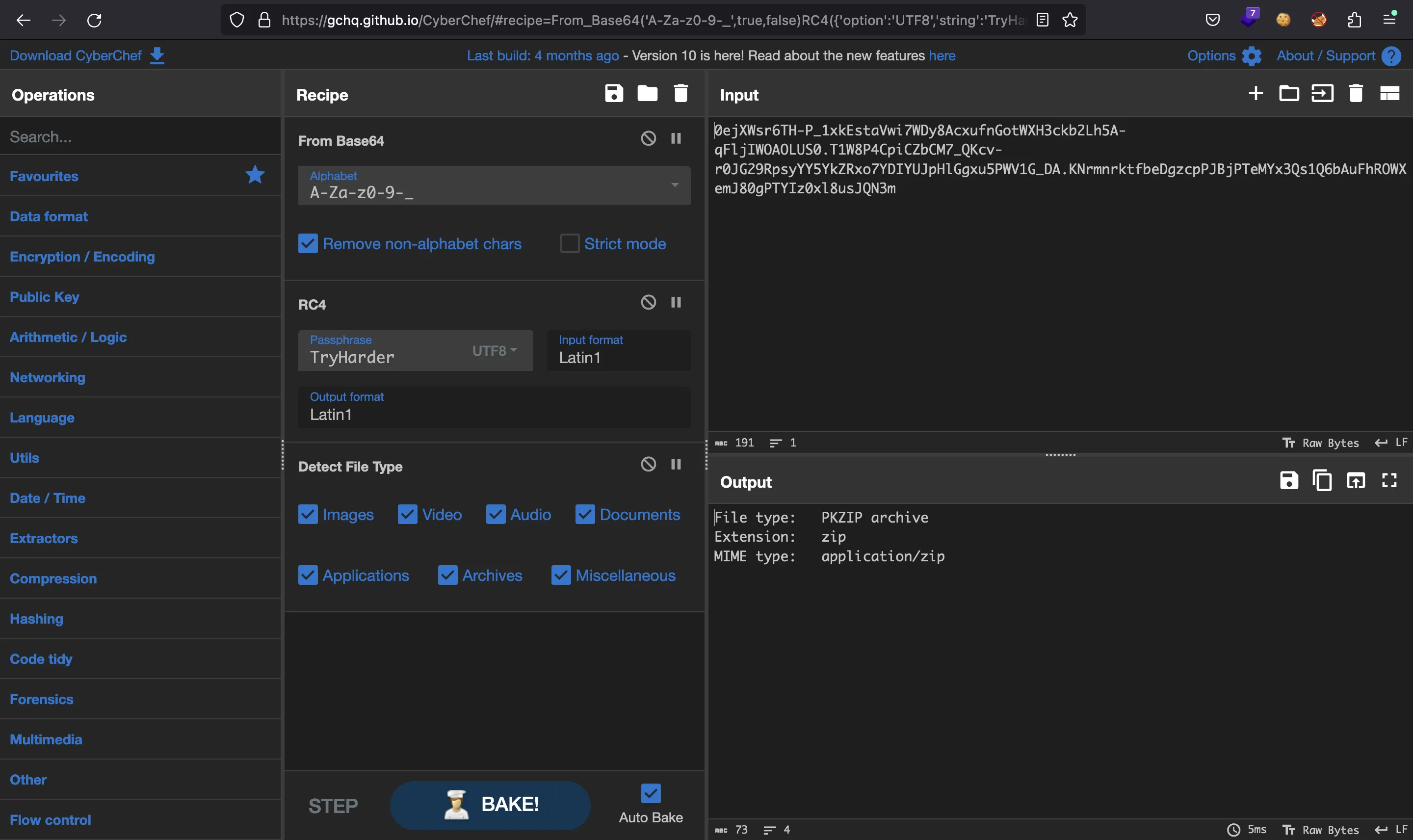Screen dimensions: 1413x840
Task: Open the browser hamburger menu
Action: tap(1389, 21)
